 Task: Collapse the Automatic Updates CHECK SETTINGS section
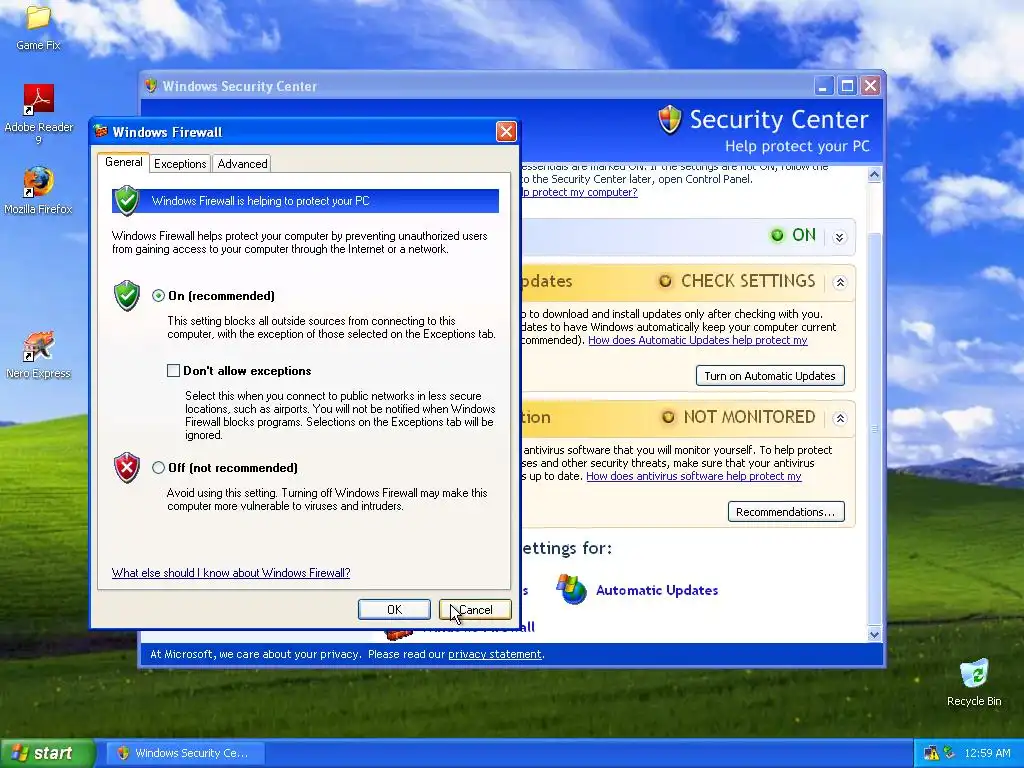(x=840, y=282)
